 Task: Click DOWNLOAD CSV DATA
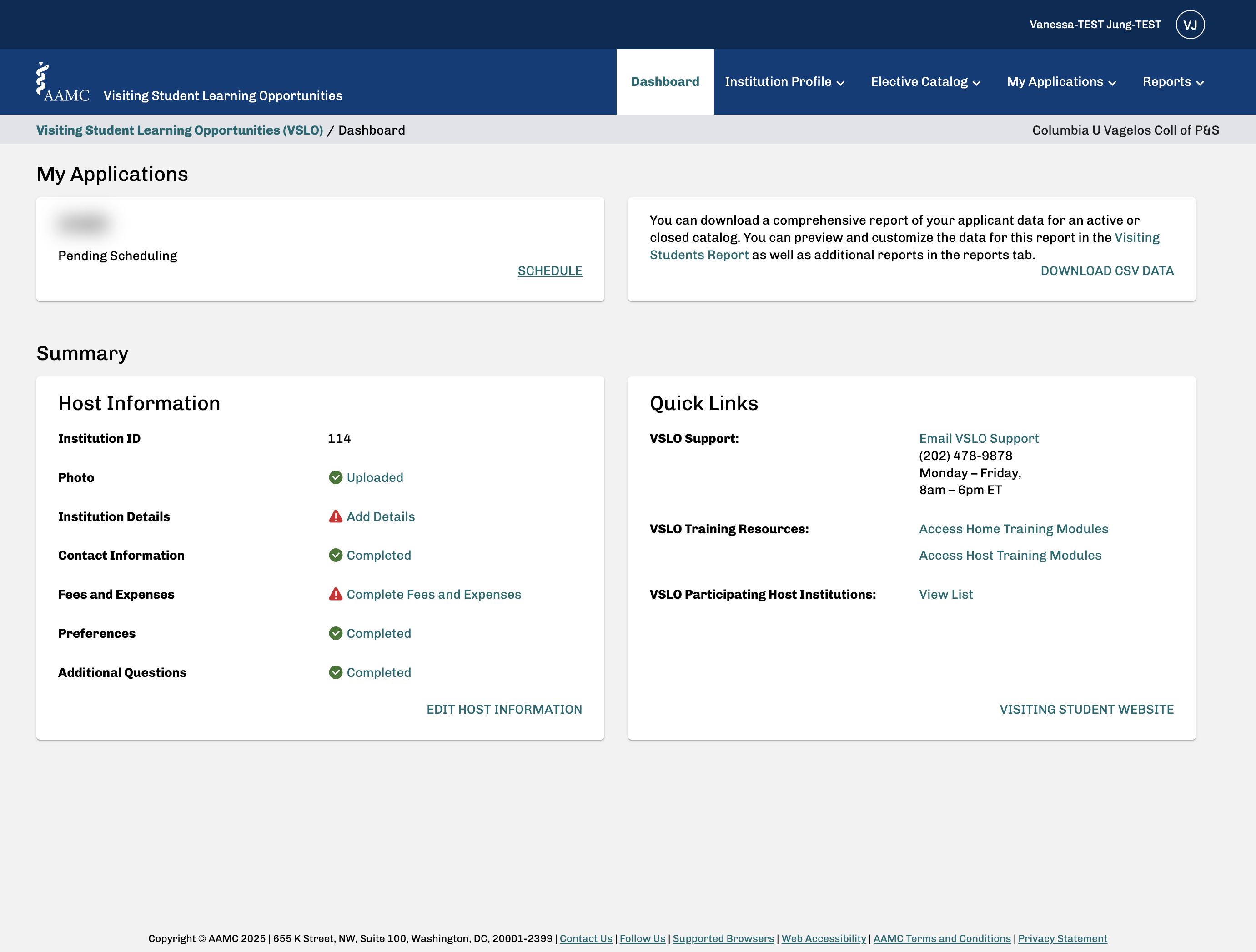[1107, 271]
